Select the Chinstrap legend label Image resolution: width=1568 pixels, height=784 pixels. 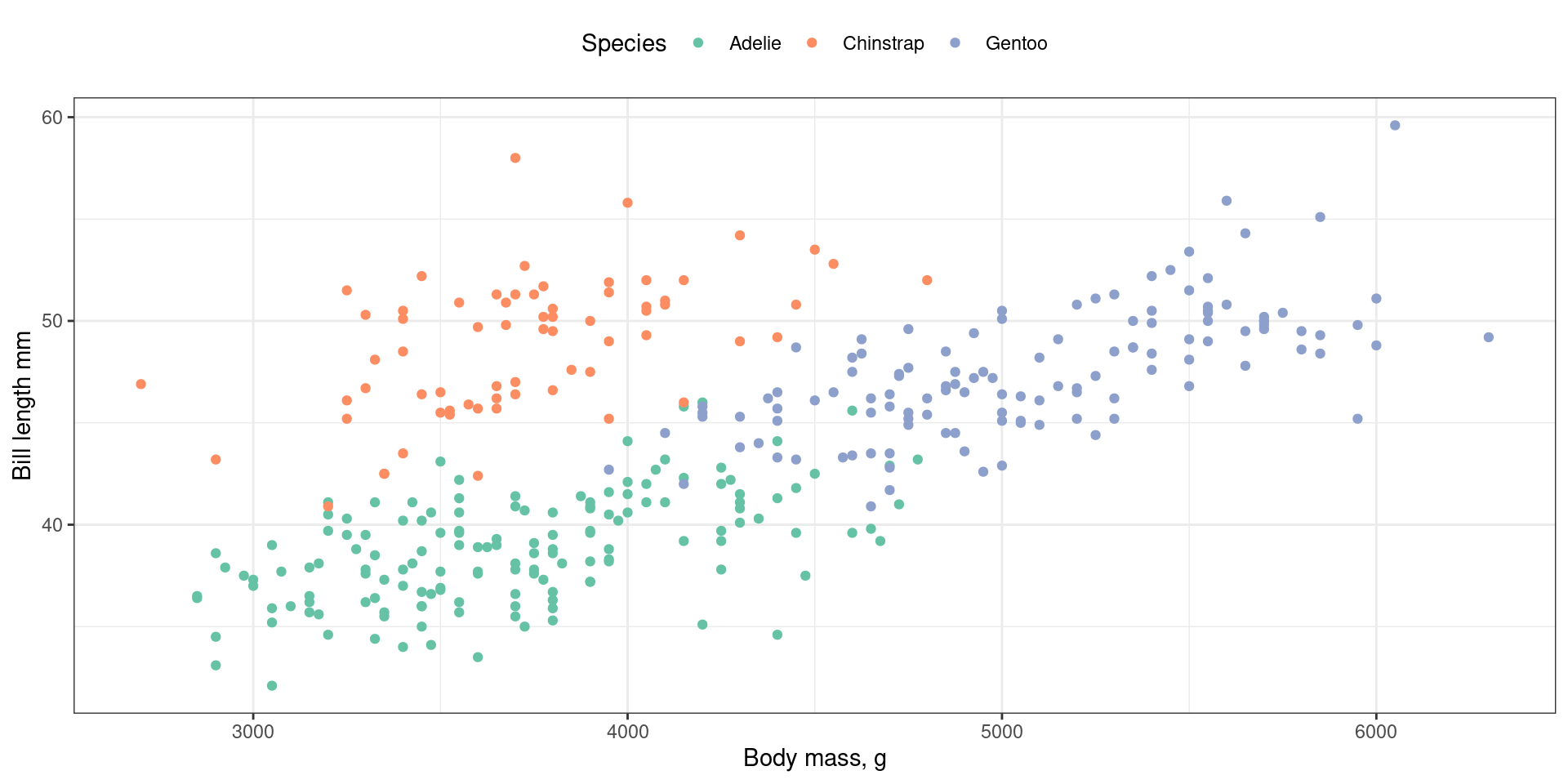point(883,43)
